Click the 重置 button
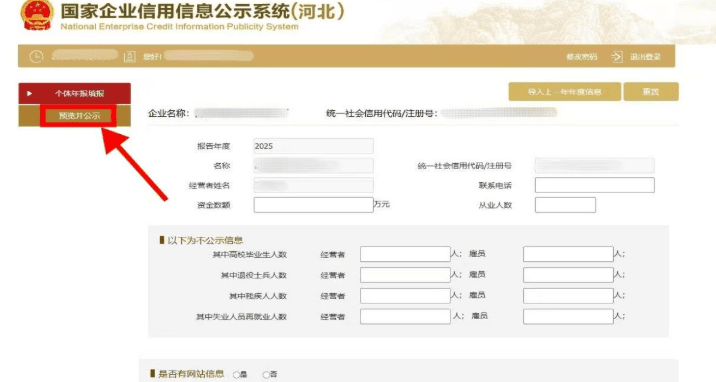Screen dimensions: 716x382 [651, 92]
